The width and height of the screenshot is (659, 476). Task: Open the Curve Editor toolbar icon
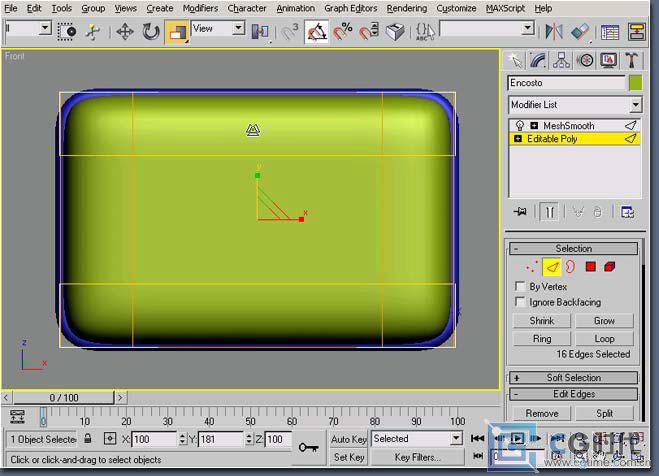[x=636, y=32]
